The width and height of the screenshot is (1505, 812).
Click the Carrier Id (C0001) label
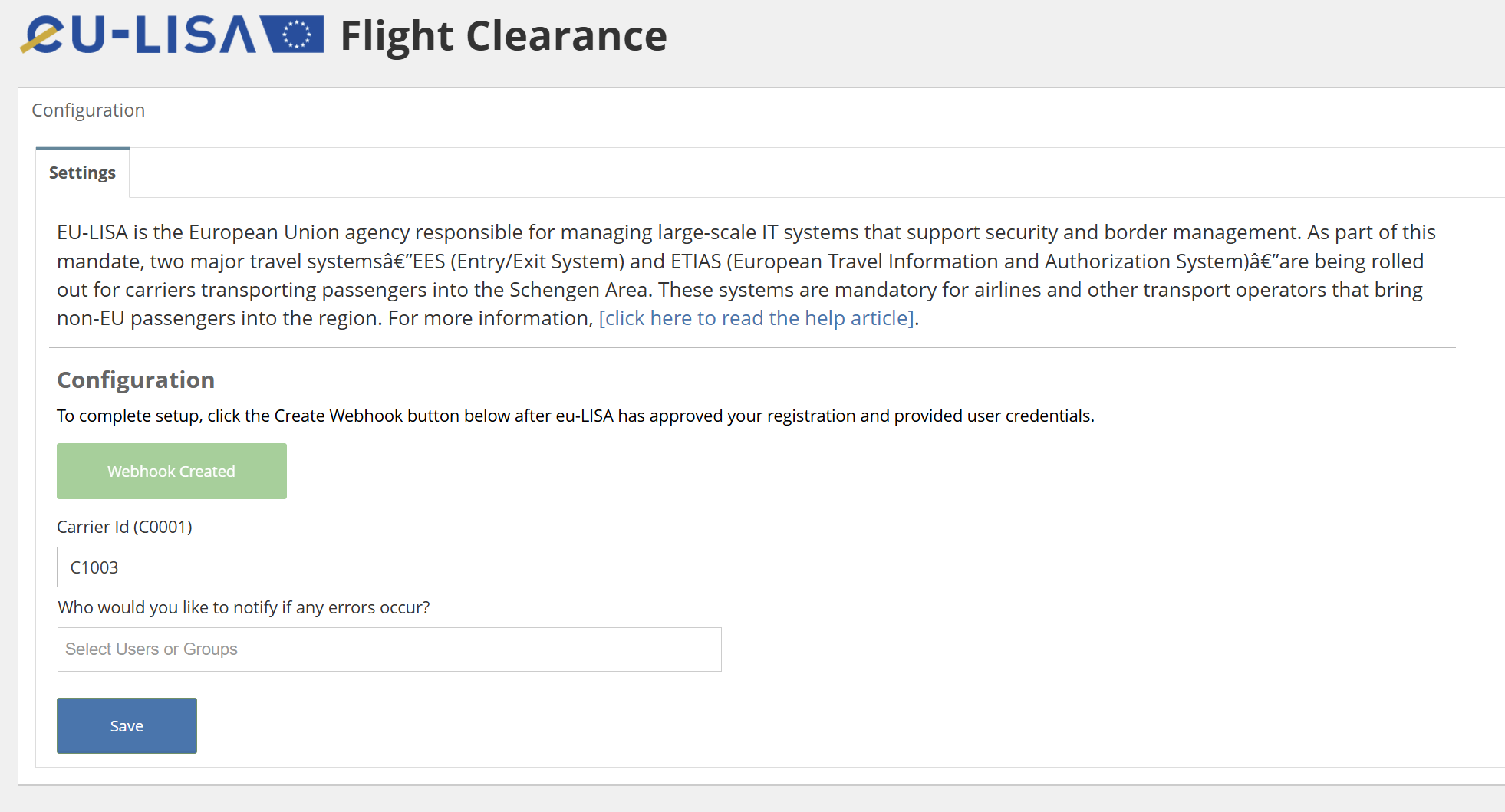[x=124, y=528]
